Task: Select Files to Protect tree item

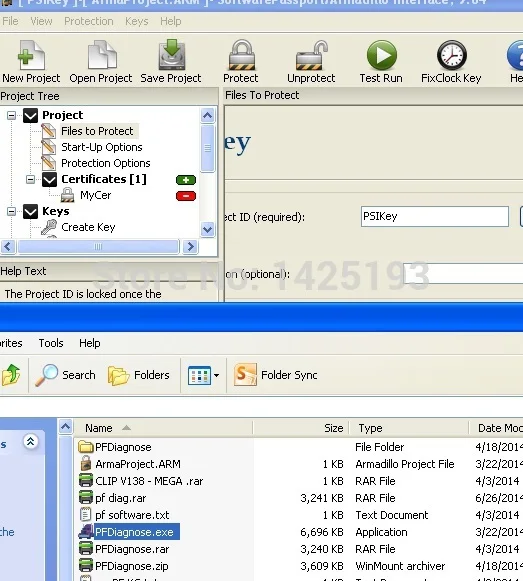Action: 97,131
